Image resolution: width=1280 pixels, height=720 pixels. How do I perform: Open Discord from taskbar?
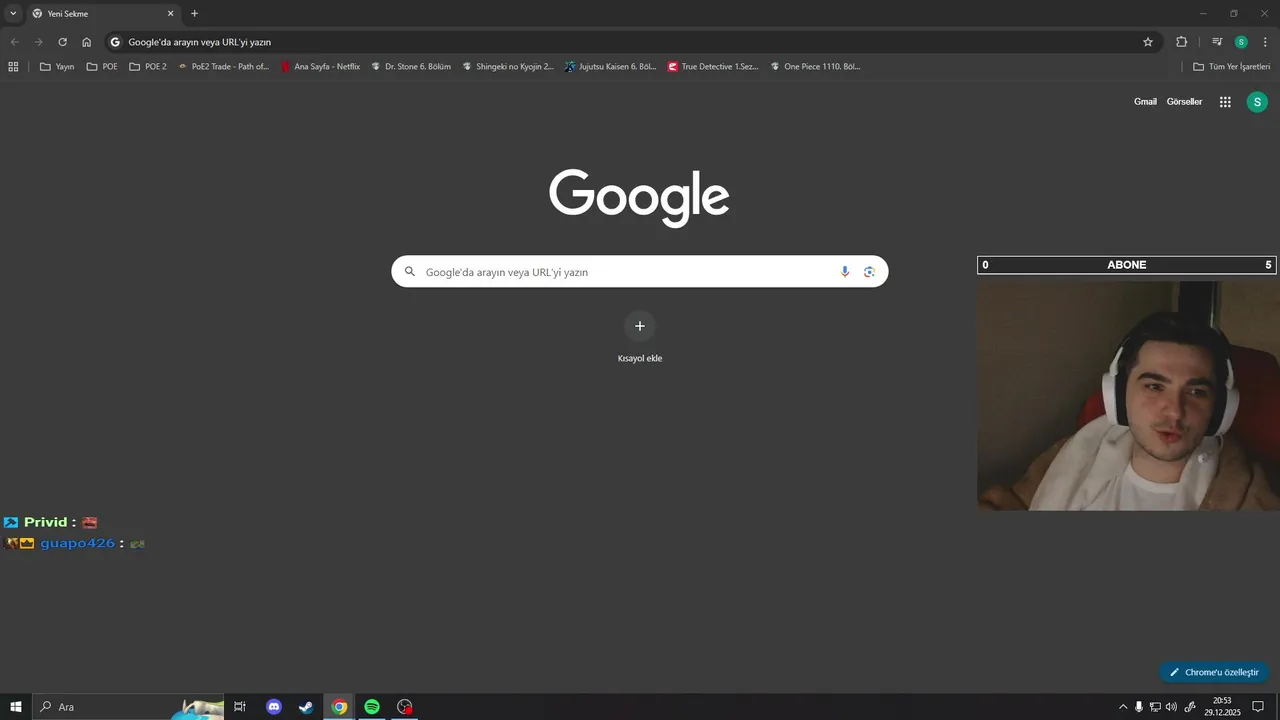[274, 707]
